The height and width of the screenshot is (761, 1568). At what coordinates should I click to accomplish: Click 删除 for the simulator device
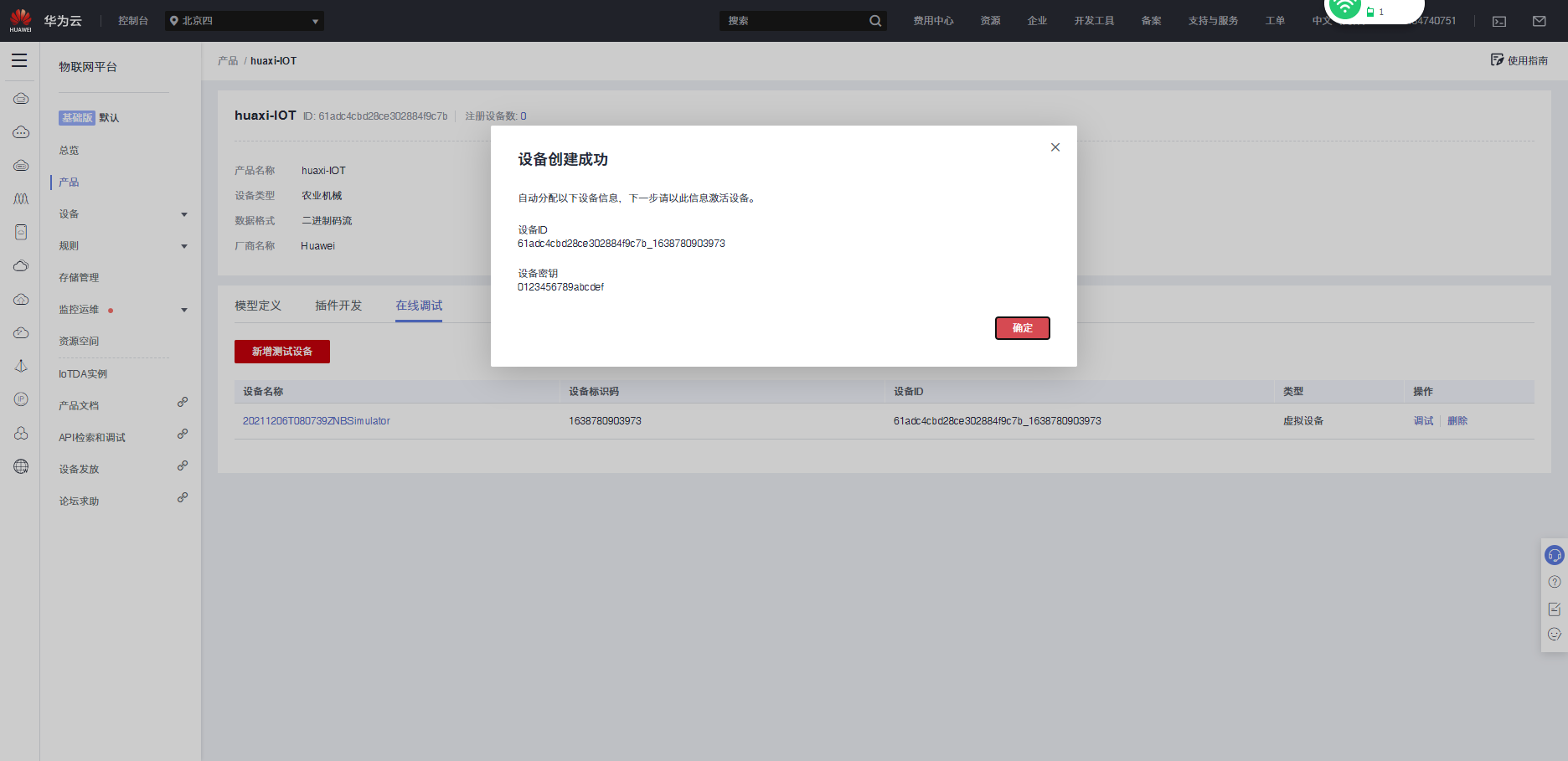click(x=1457, y=421)
